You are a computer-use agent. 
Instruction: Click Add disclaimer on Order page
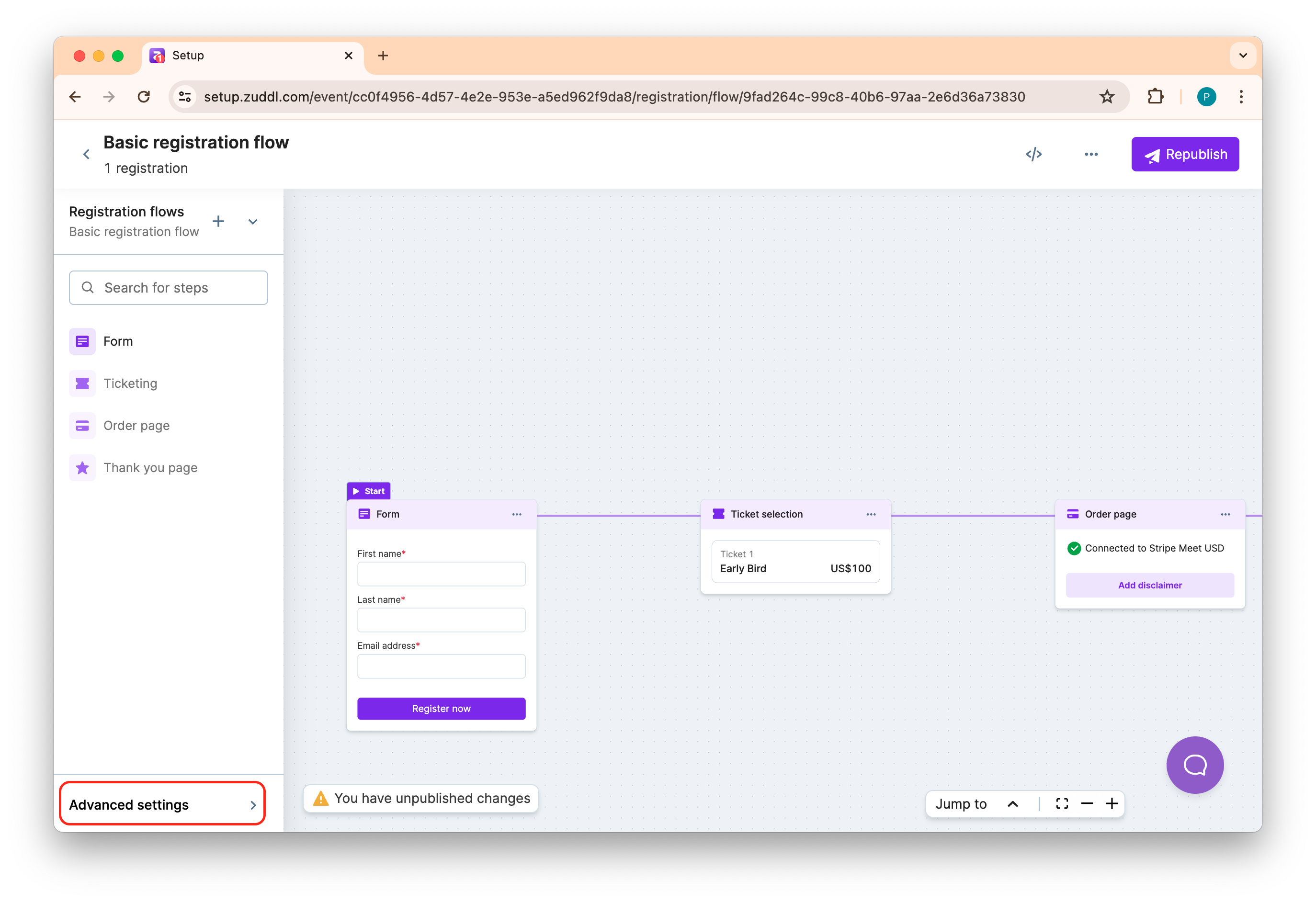pyautogui.click(x=1149, y=585)
